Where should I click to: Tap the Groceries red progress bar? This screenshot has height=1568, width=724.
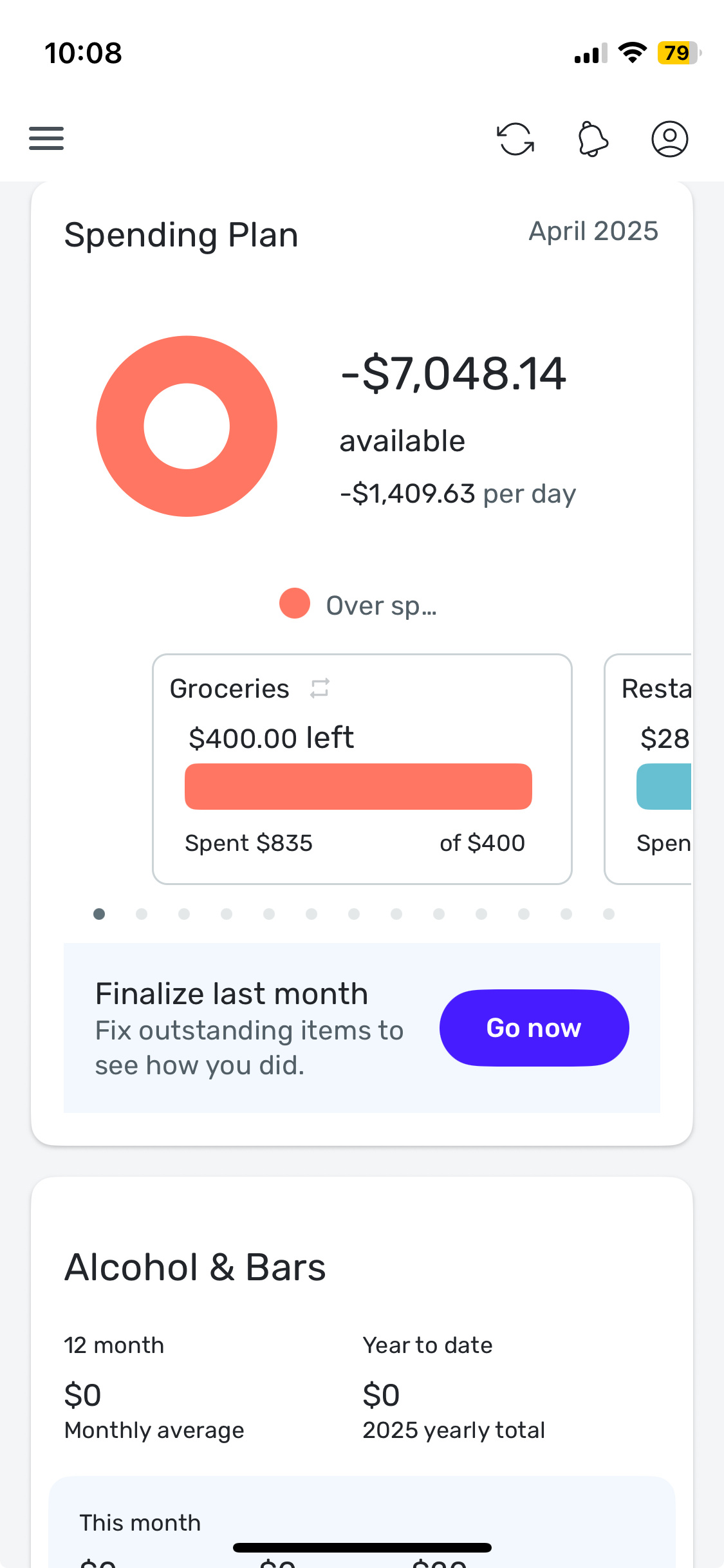(x=358, y=787)
